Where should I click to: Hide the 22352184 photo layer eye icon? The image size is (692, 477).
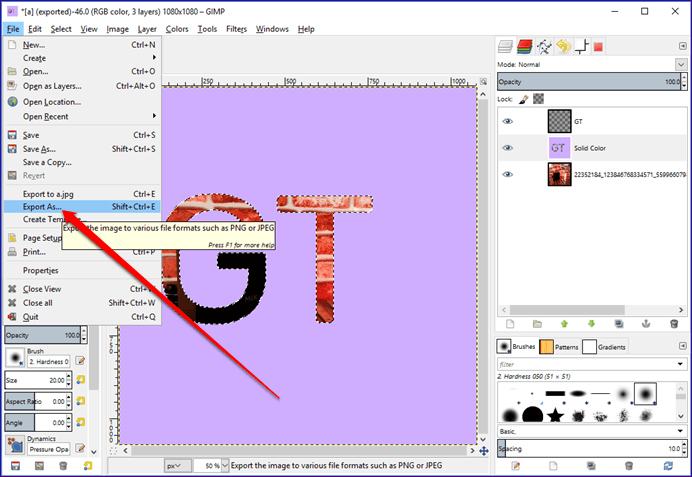[x=508, y=174]
